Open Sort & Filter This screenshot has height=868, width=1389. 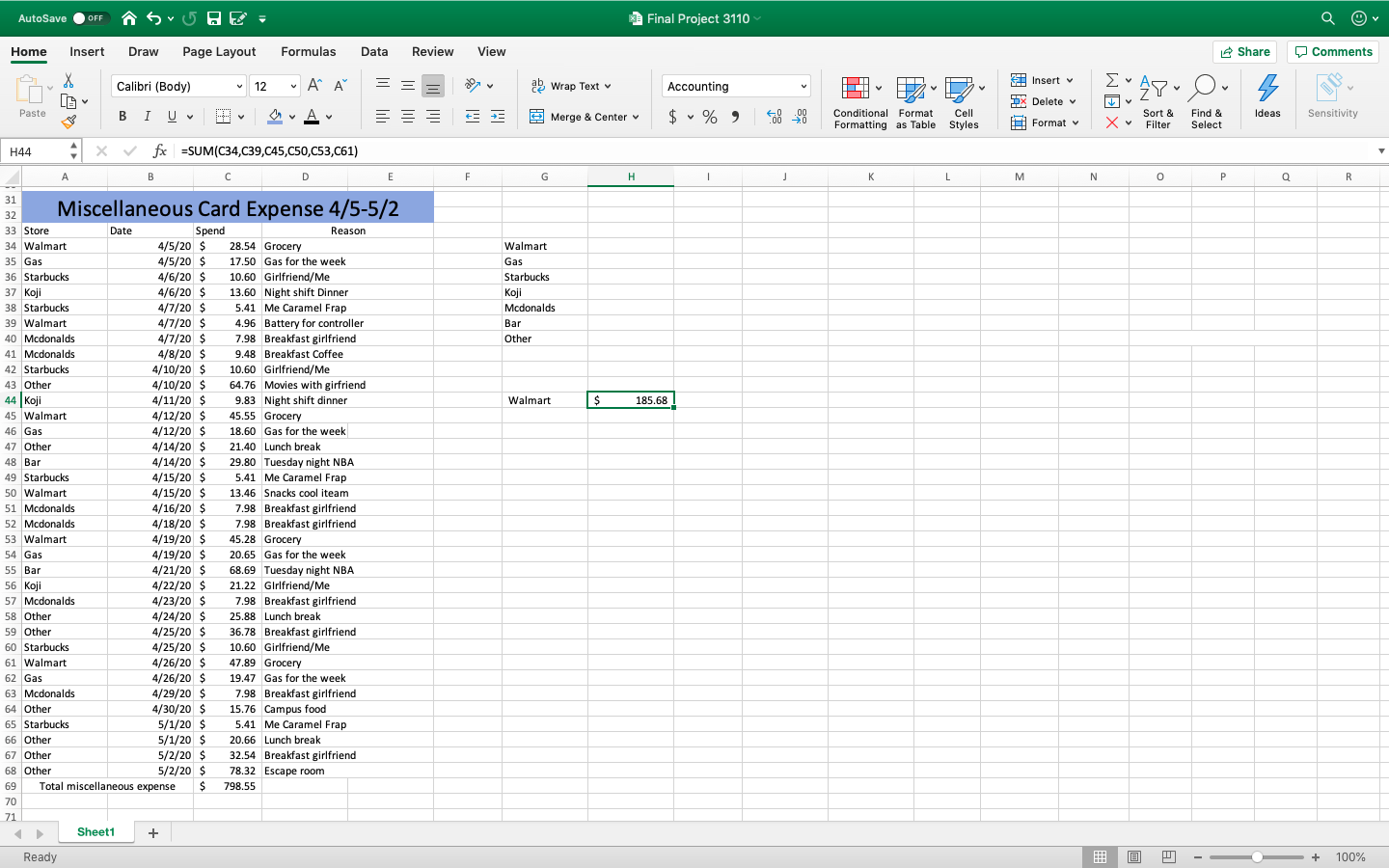click(1157, 102)
